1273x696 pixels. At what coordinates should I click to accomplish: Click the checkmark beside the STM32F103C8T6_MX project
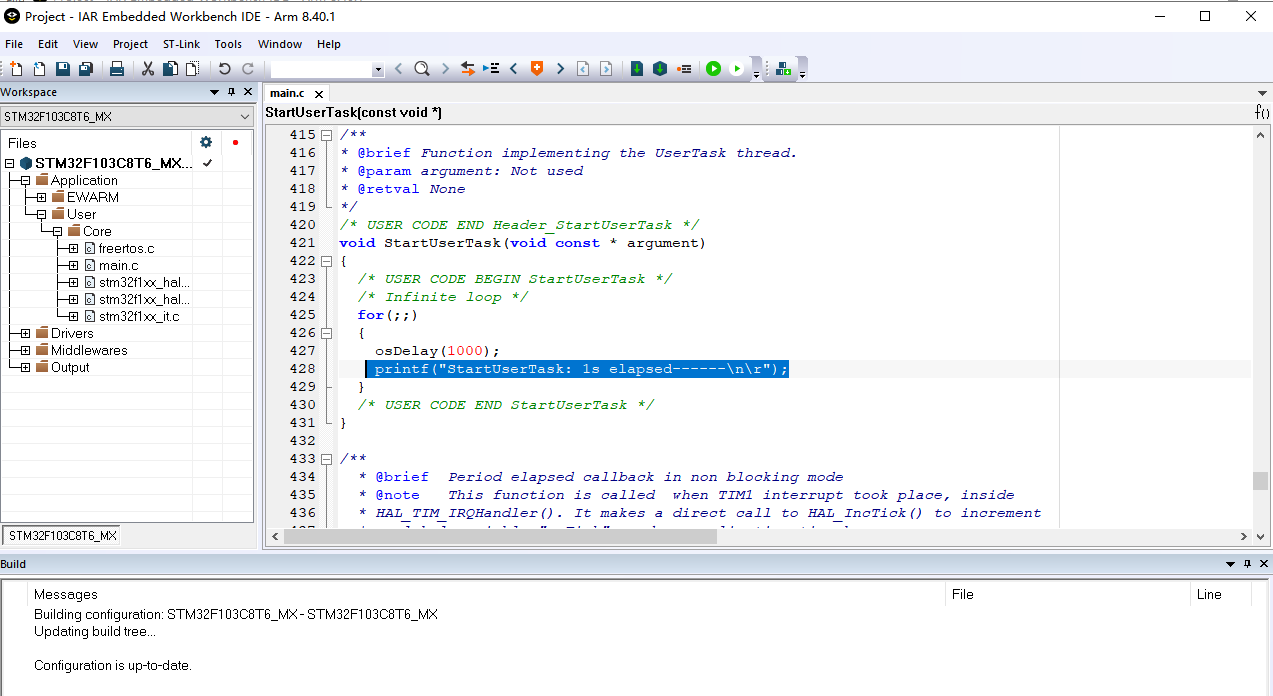207,163
